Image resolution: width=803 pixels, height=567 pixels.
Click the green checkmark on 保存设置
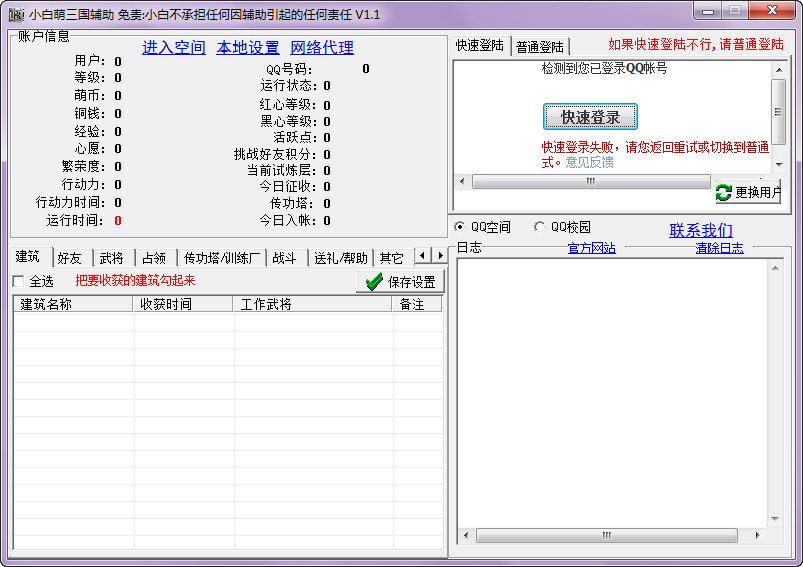pyautogui.click(x=374, y=281)
